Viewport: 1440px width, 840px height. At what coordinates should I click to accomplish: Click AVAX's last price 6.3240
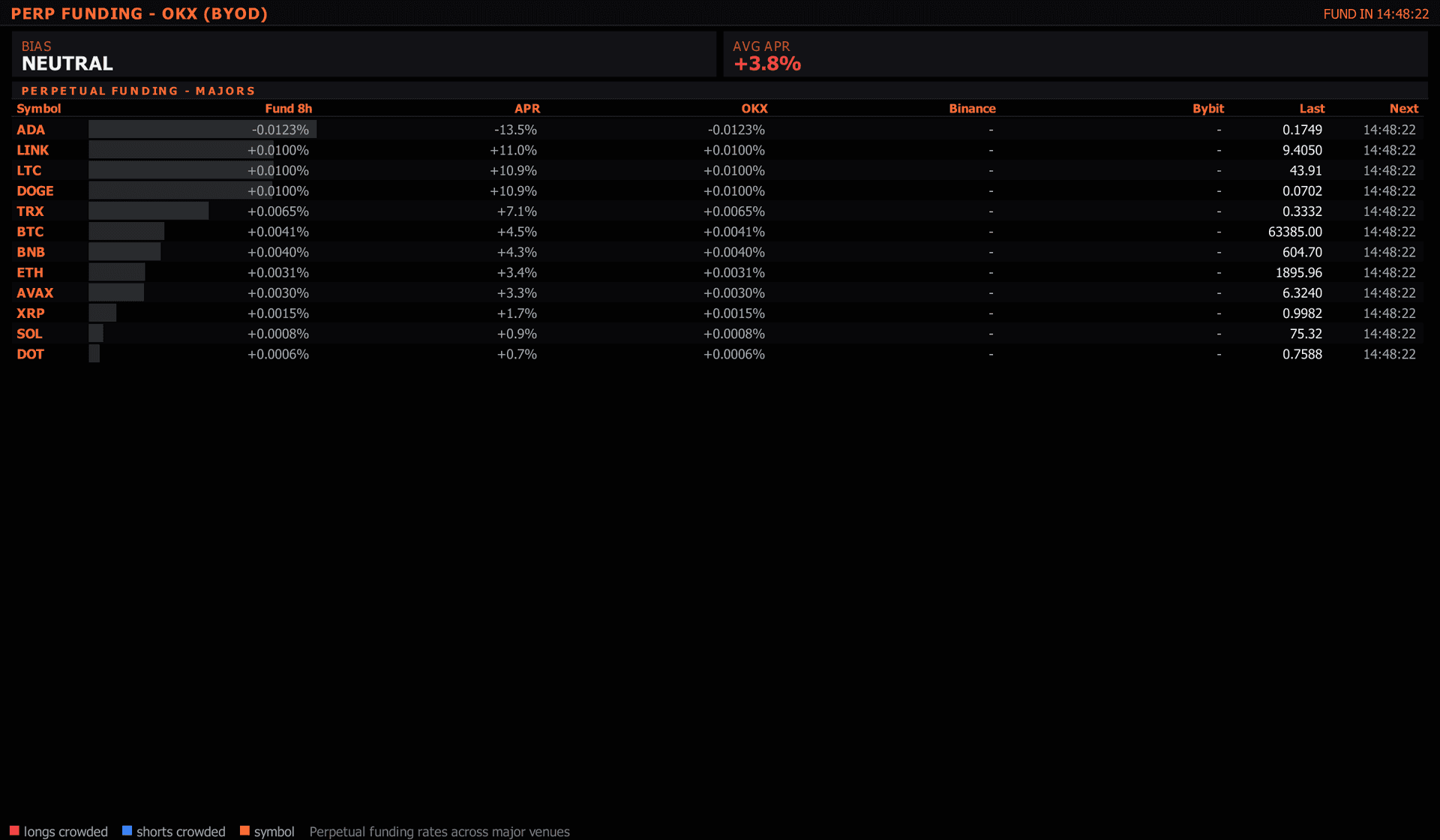tap(1303, 292)
